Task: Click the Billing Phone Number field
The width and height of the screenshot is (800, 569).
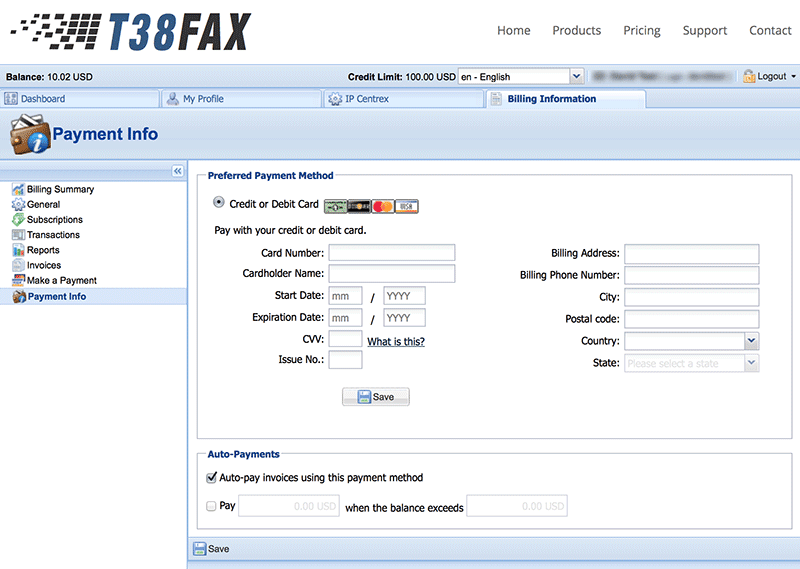Action: click(691, 275)
